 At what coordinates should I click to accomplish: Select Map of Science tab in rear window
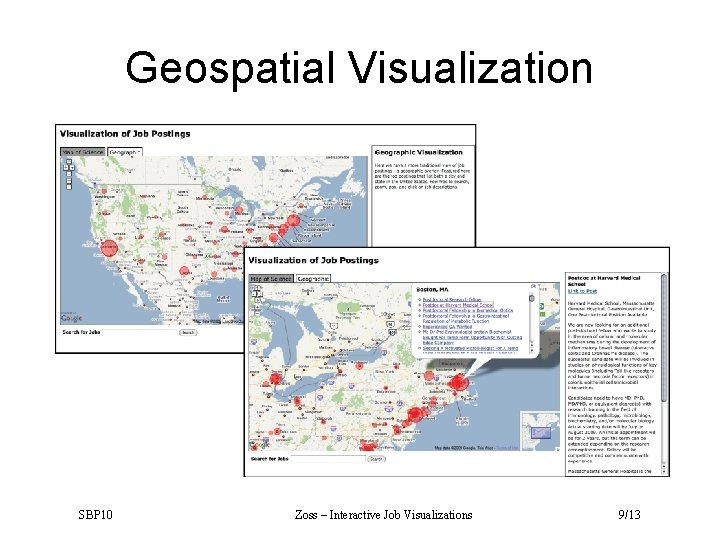point(83,152)
